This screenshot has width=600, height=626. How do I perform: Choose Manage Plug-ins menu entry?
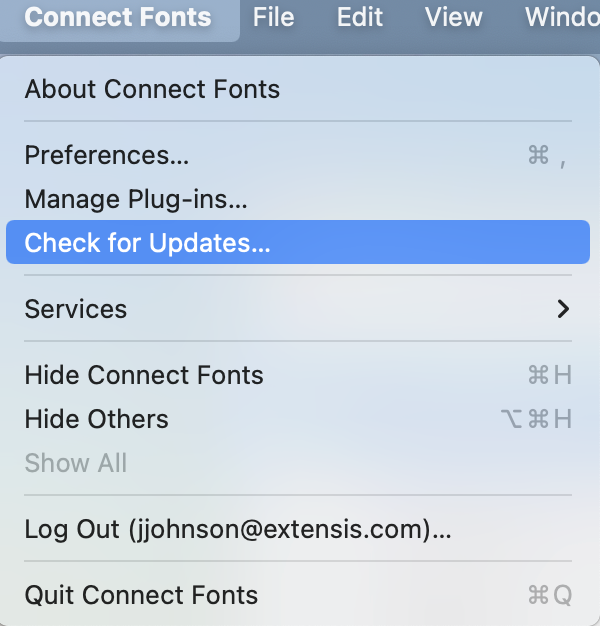click(x=136, y=199)
